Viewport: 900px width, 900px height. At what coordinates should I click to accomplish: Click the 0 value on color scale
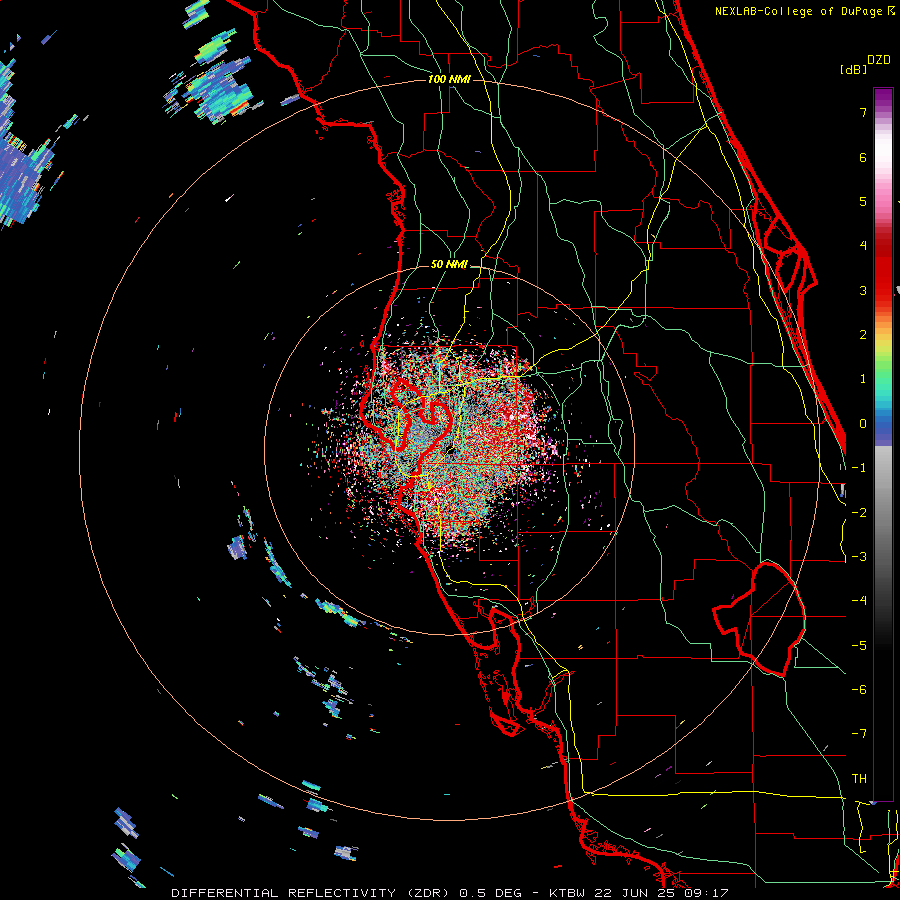[x=863, y=424]
